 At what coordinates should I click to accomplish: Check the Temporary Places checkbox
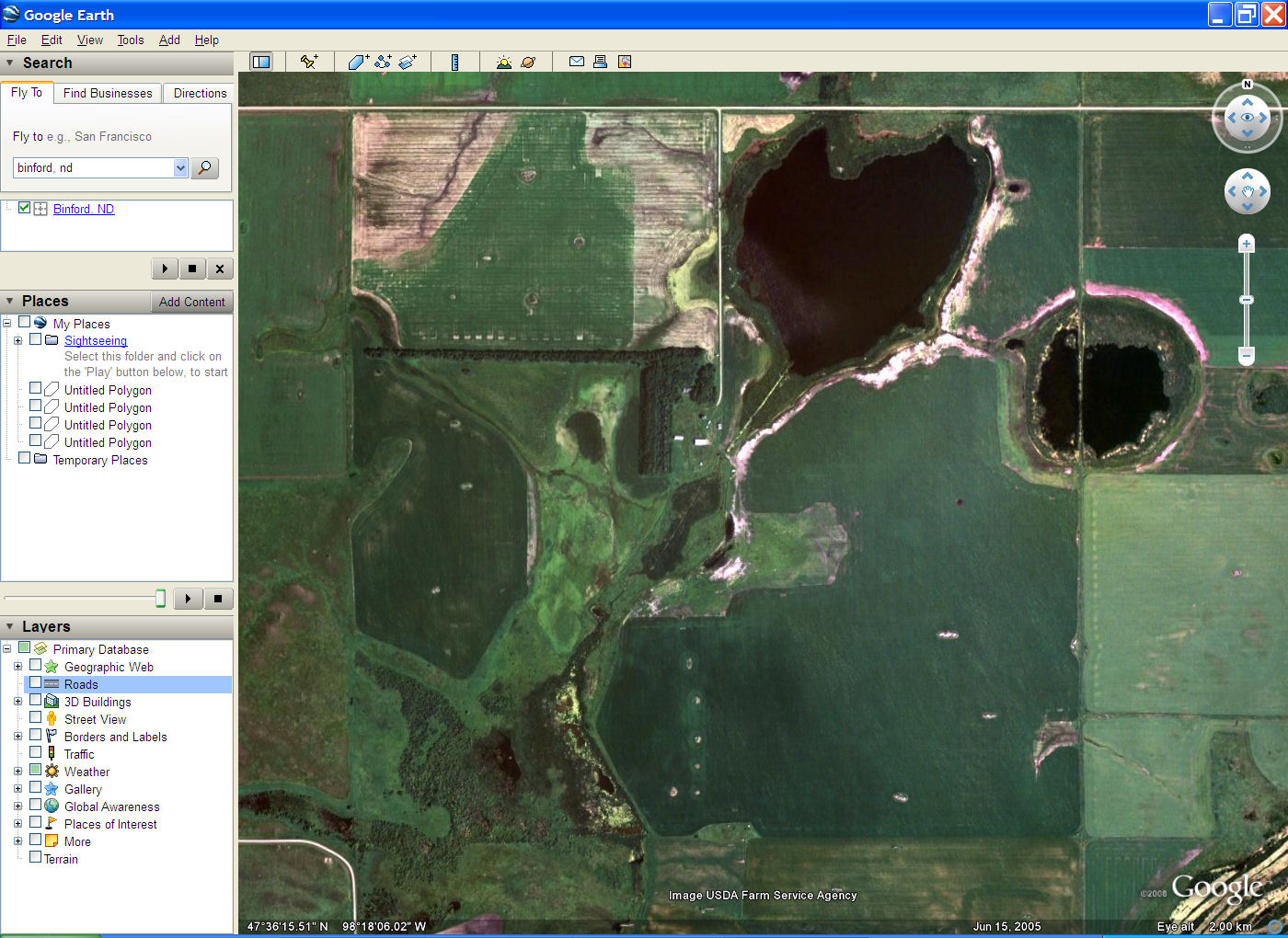pyautogui.click(x=24, y=458)
